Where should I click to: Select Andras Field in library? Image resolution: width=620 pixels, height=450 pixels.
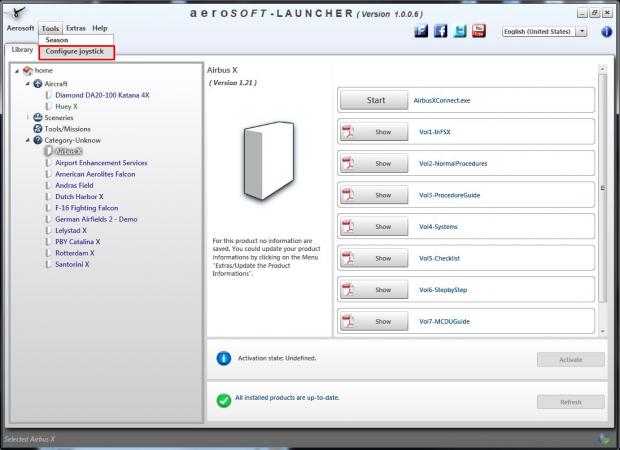pos(74,185)
